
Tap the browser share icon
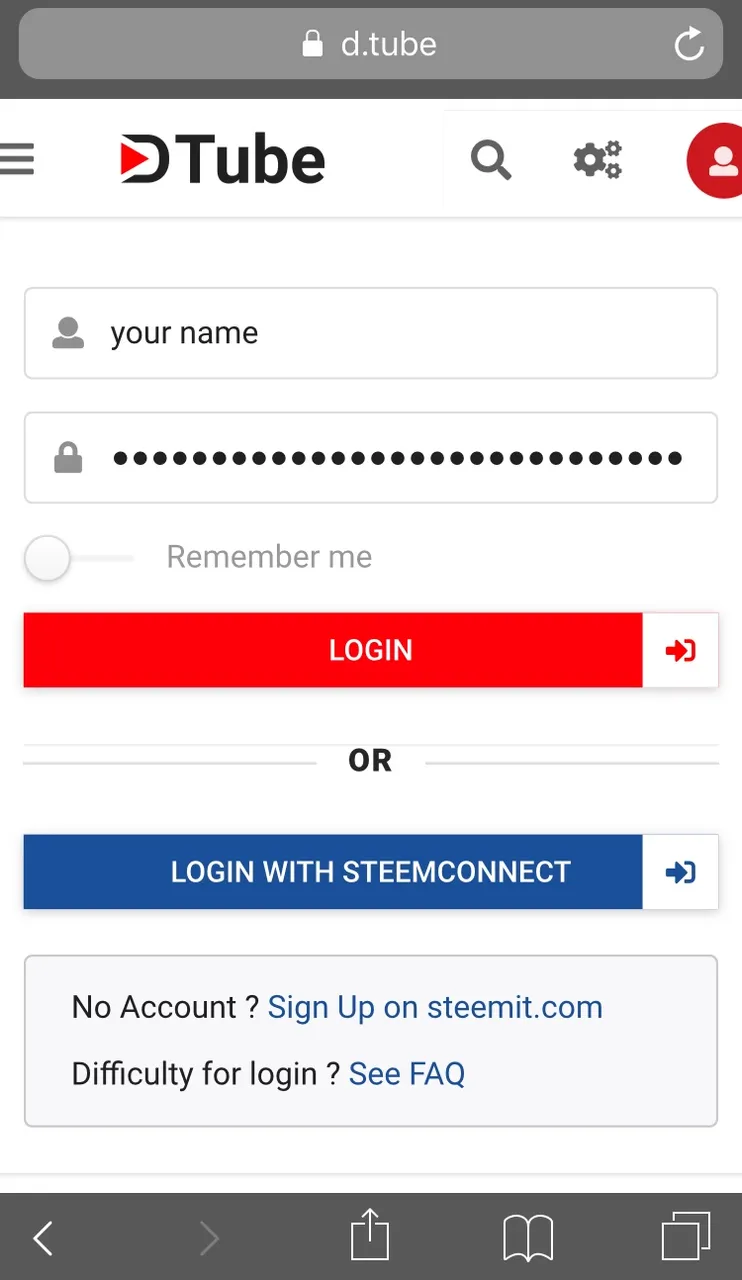click(x=369, y=1236)
